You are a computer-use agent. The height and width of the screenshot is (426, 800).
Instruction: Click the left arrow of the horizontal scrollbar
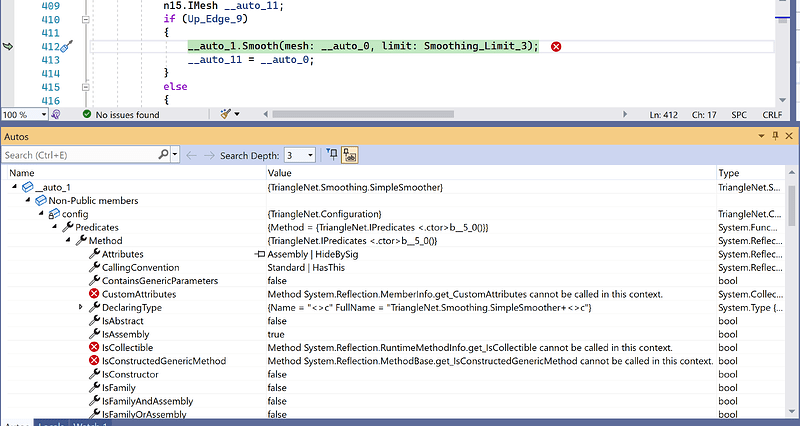pos(265,114)
